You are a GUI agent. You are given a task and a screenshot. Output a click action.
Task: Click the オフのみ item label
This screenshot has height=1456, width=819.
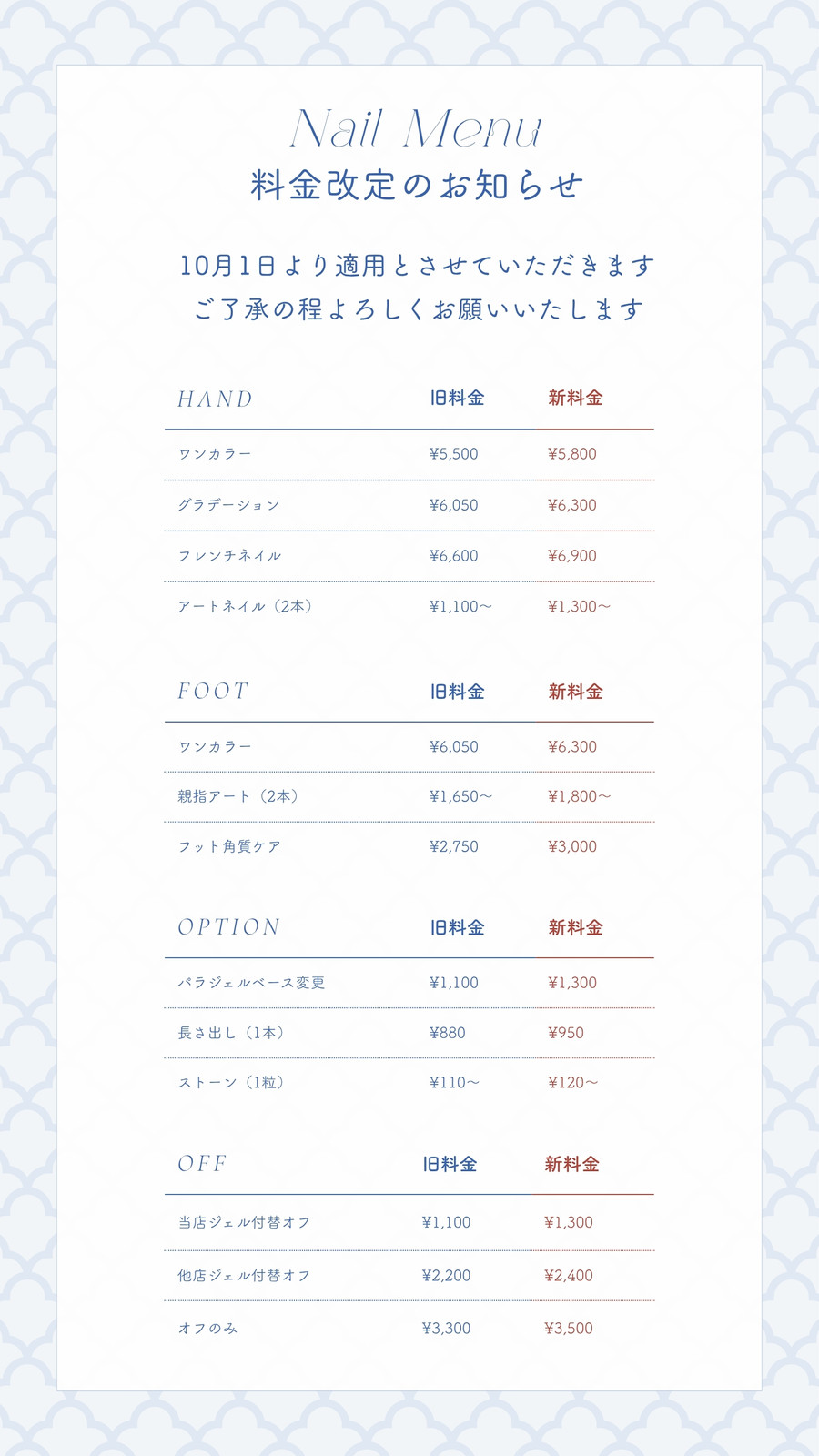pyautogui.click(x=207, y=1329)
